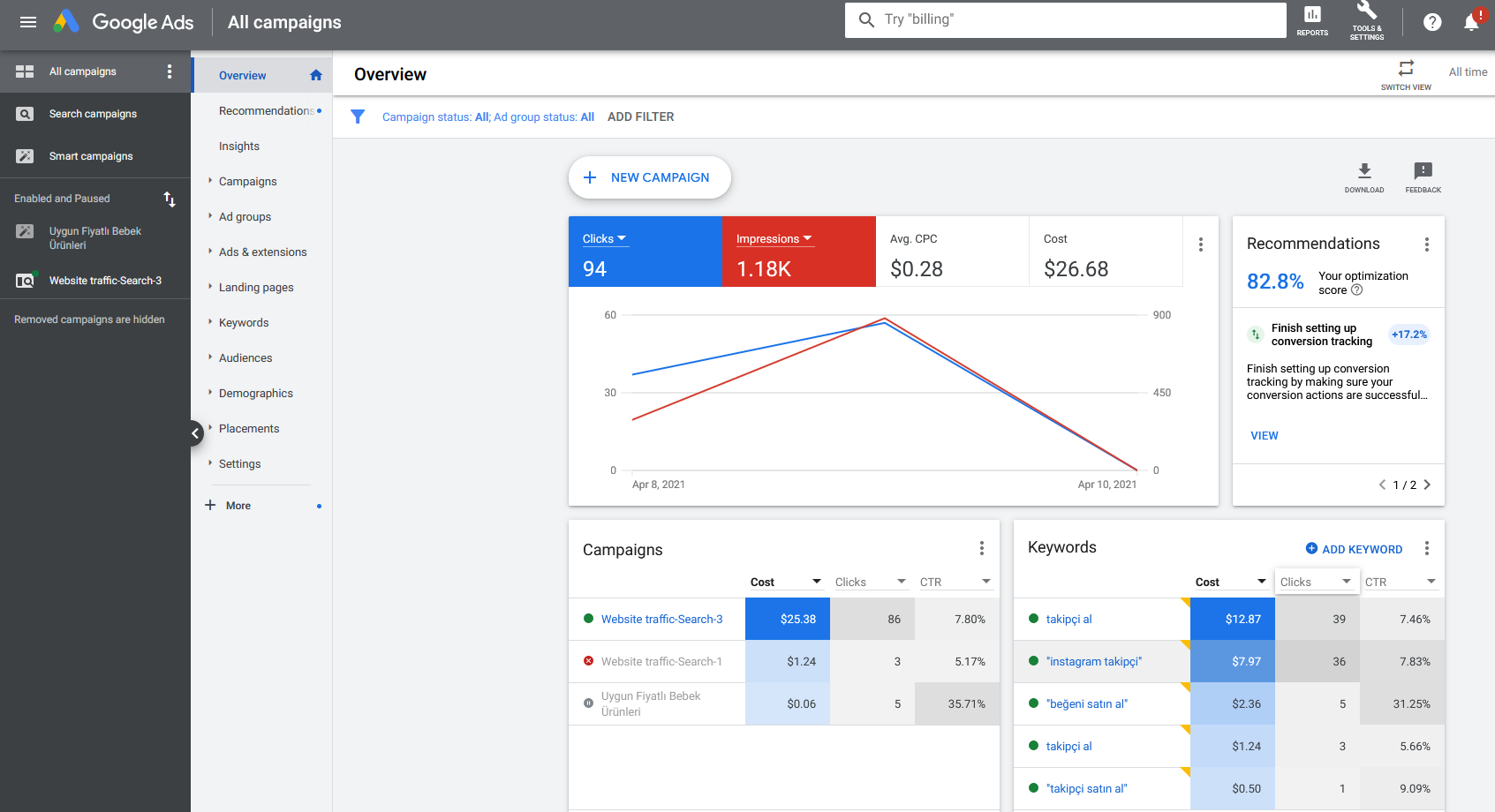
Task: Click the search magnifier icon
Action: [x=866, y=19]
